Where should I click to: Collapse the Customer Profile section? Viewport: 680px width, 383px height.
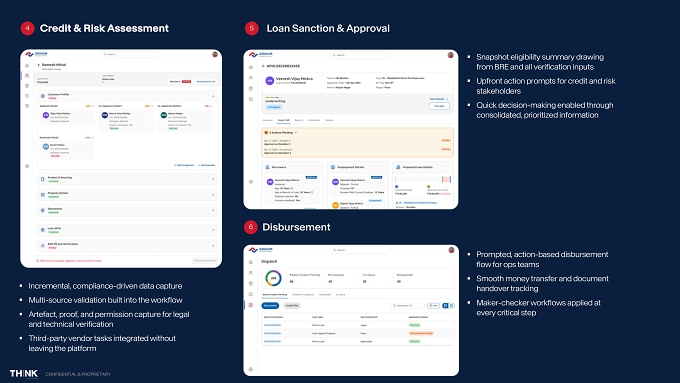coord(213,96)
